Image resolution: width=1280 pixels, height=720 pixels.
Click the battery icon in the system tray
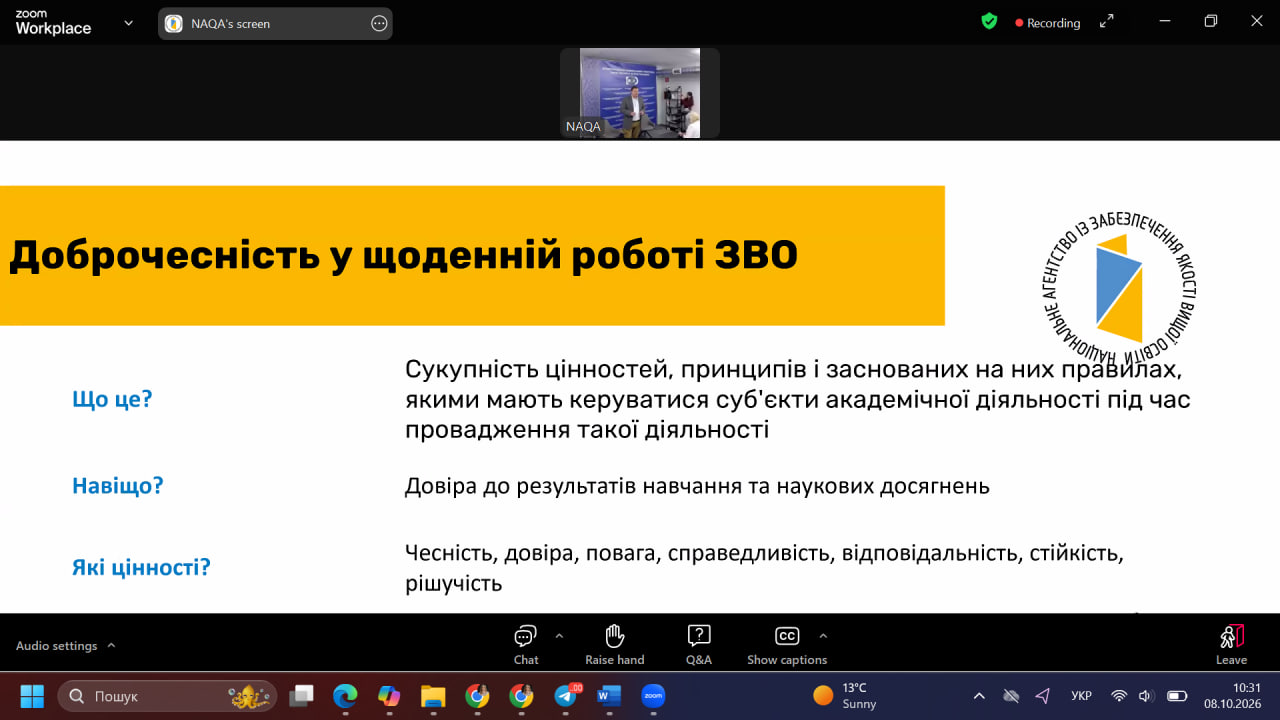(x=1177, y=695)
